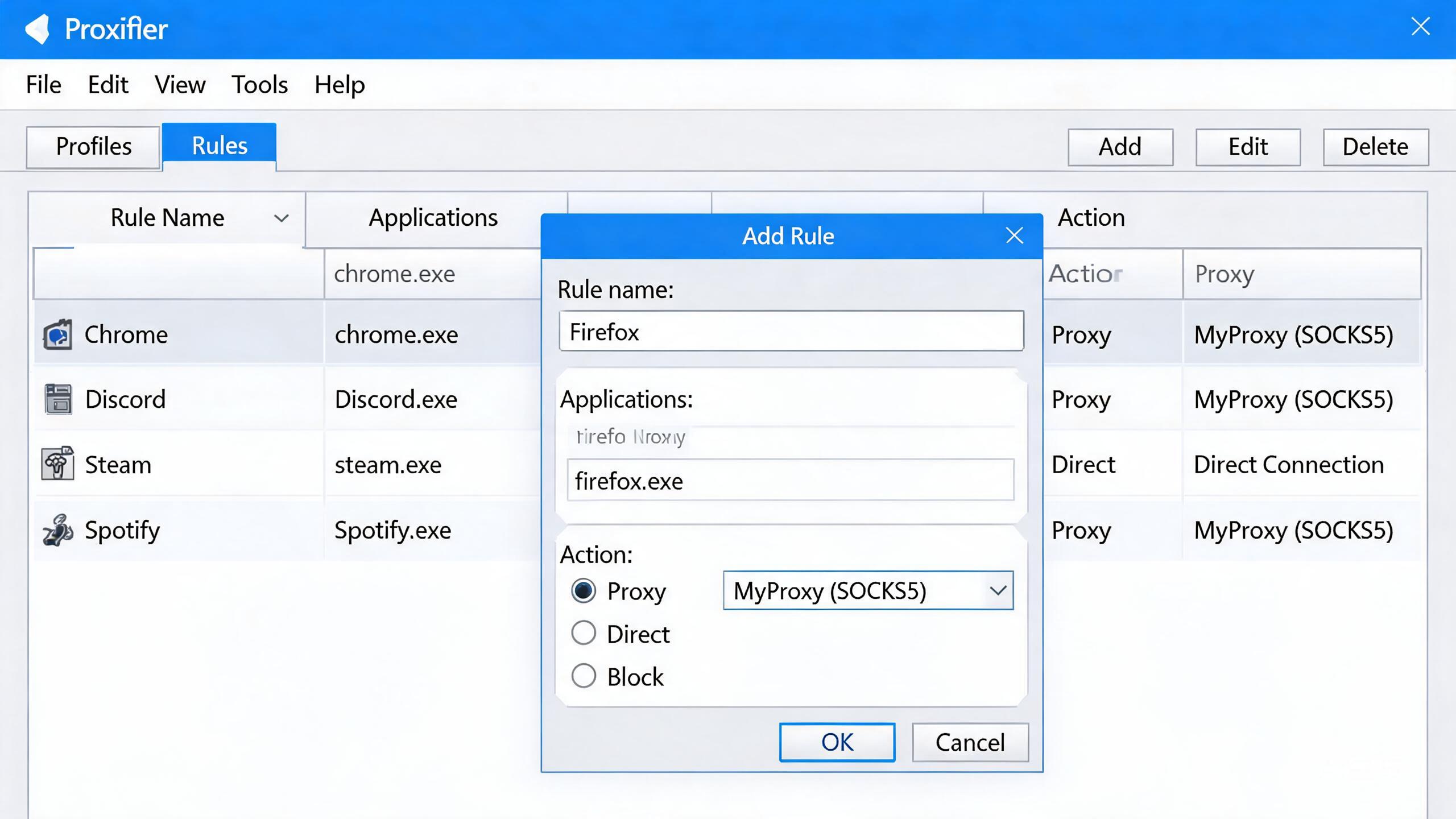Expand the Rule Name column sort chevron

pyautogui.click(x=281, y=218)
